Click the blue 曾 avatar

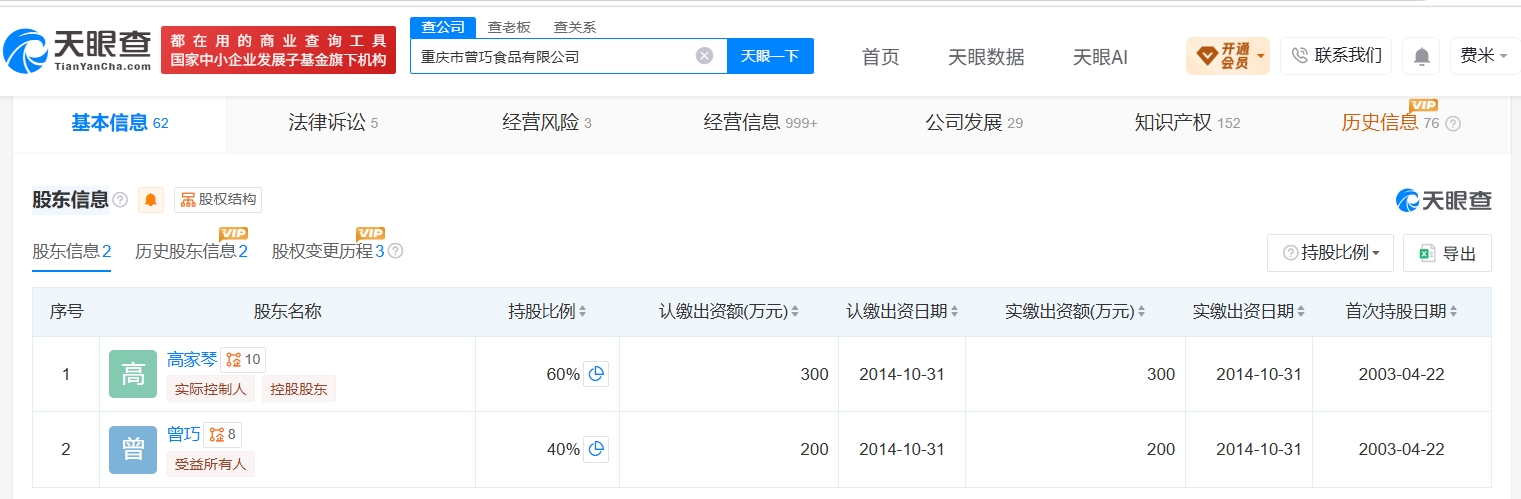[x=133, y=449]
